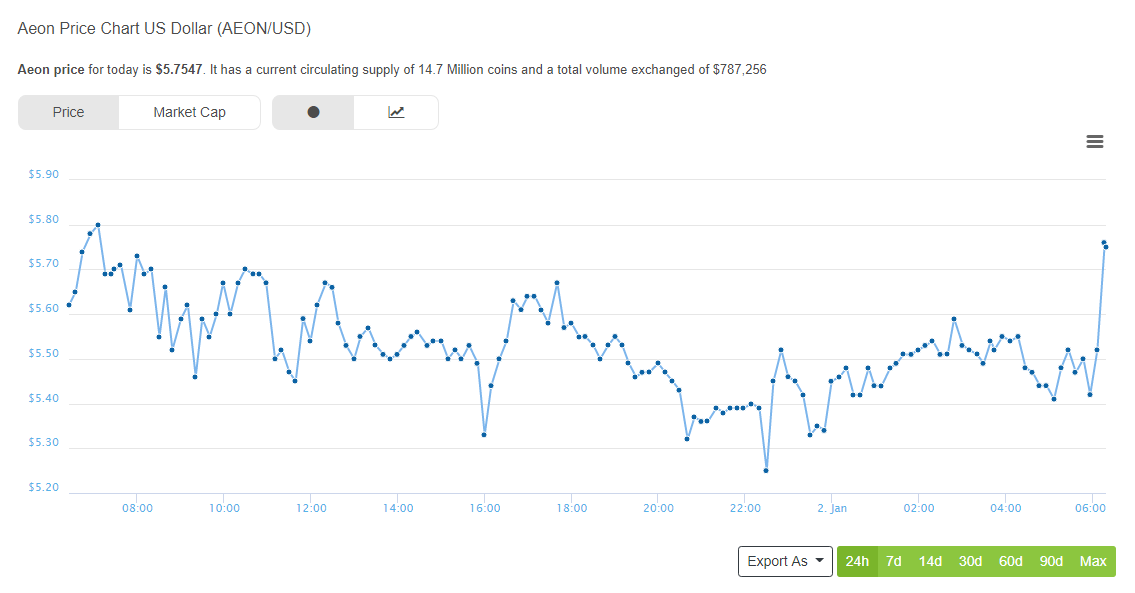
Task: Choose the 7d time range
Action: click(x=894, y=561)
